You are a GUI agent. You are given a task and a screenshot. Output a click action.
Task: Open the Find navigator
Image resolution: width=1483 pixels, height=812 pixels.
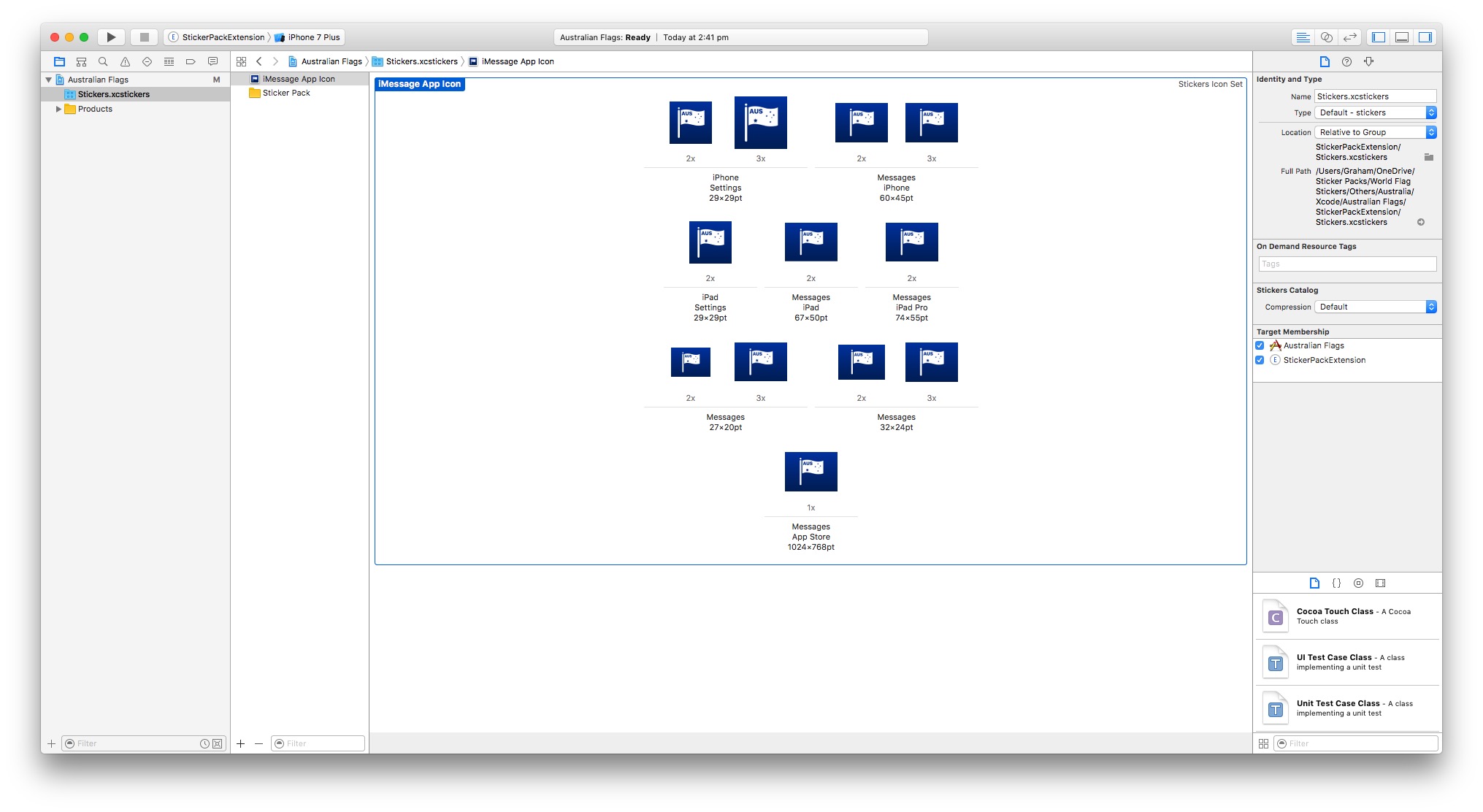coord(103,61)
